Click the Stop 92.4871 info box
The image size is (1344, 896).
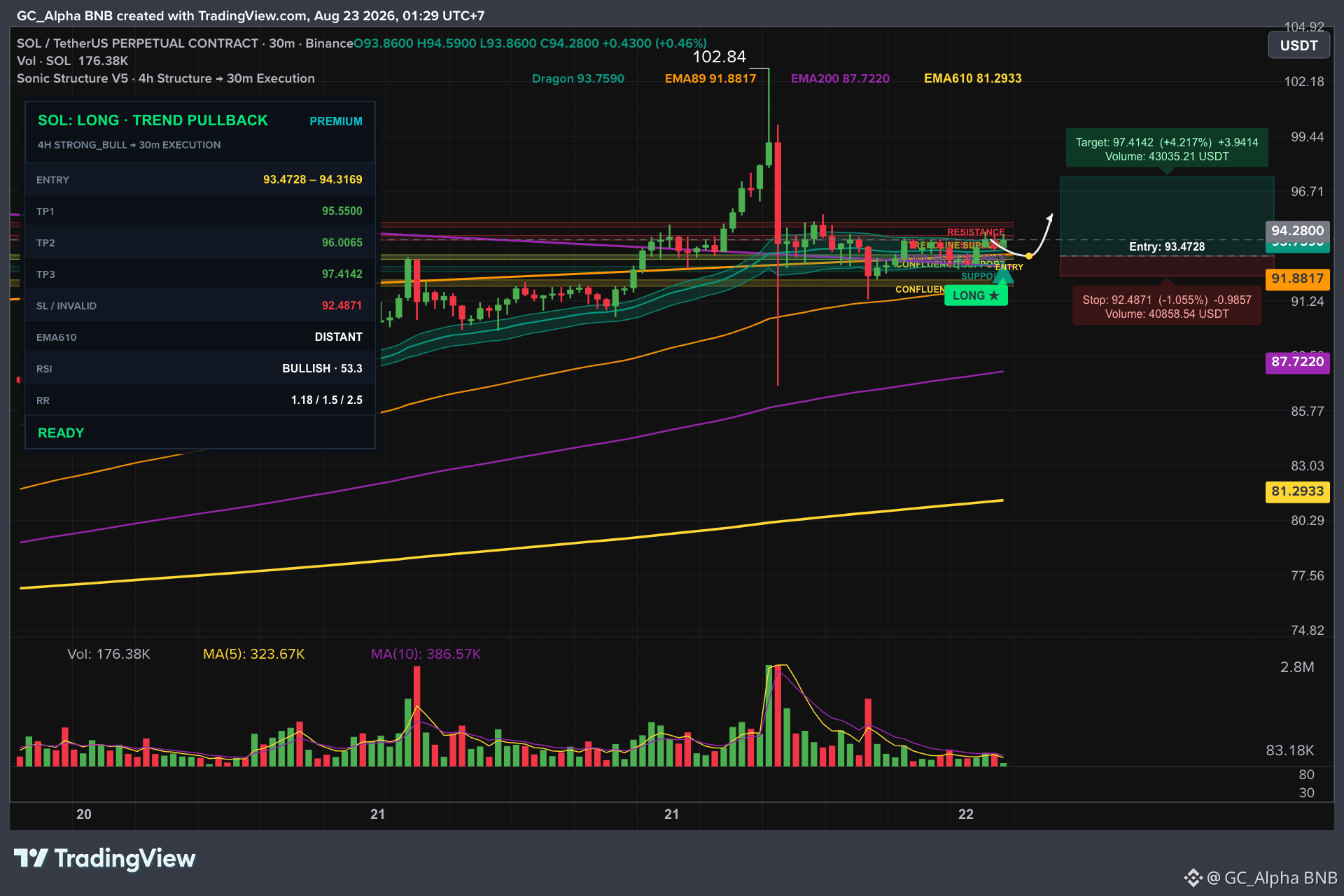(1167, 307)
